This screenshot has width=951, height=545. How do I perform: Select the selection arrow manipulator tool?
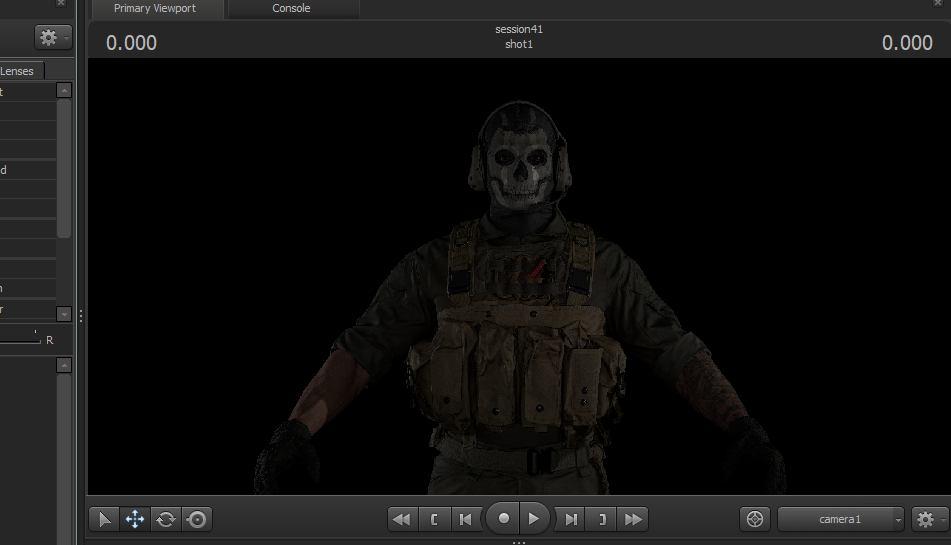tap(104, 520)
